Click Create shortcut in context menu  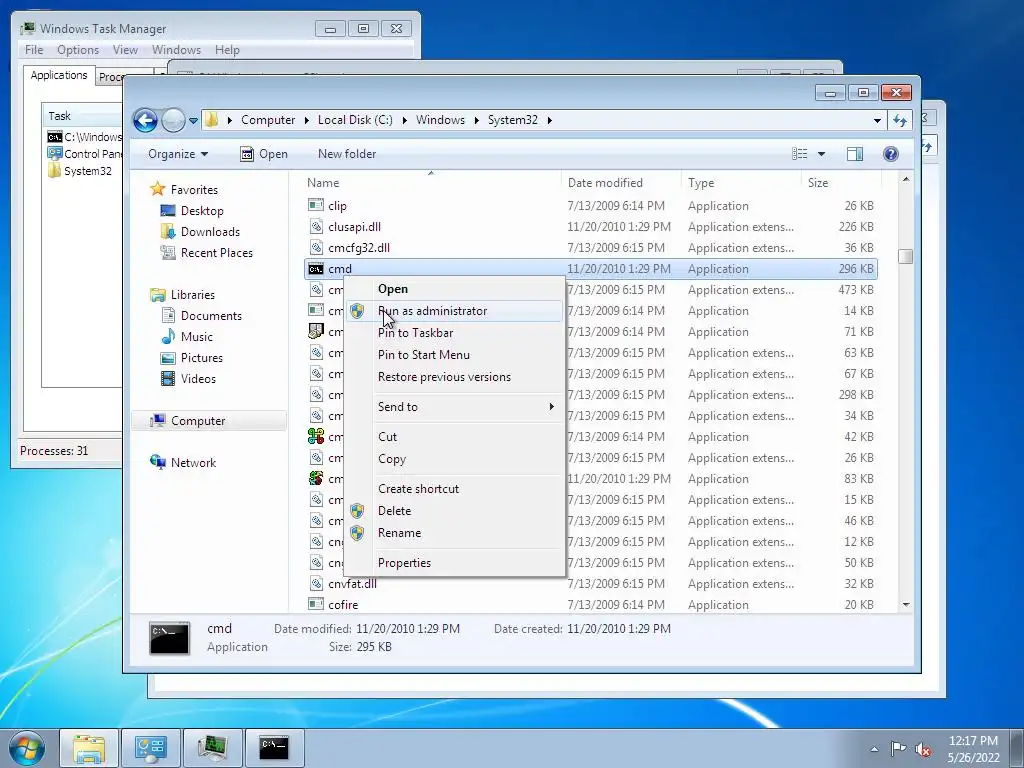click(x=455, y=489)
